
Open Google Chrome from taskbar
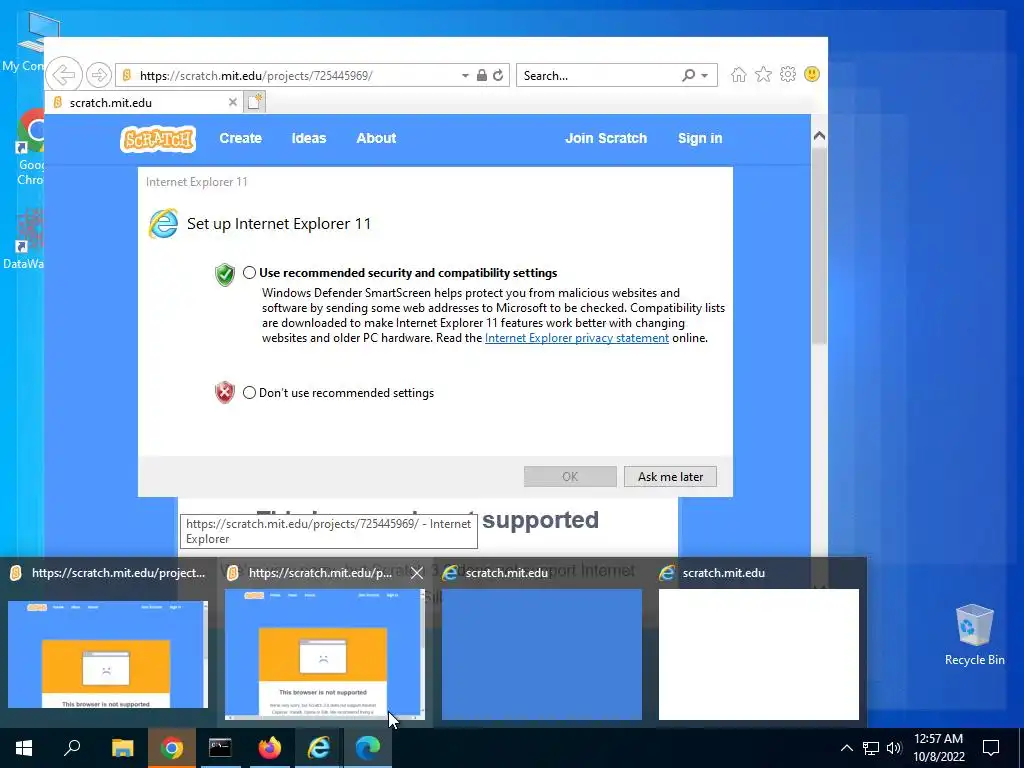tap(172, 748)
